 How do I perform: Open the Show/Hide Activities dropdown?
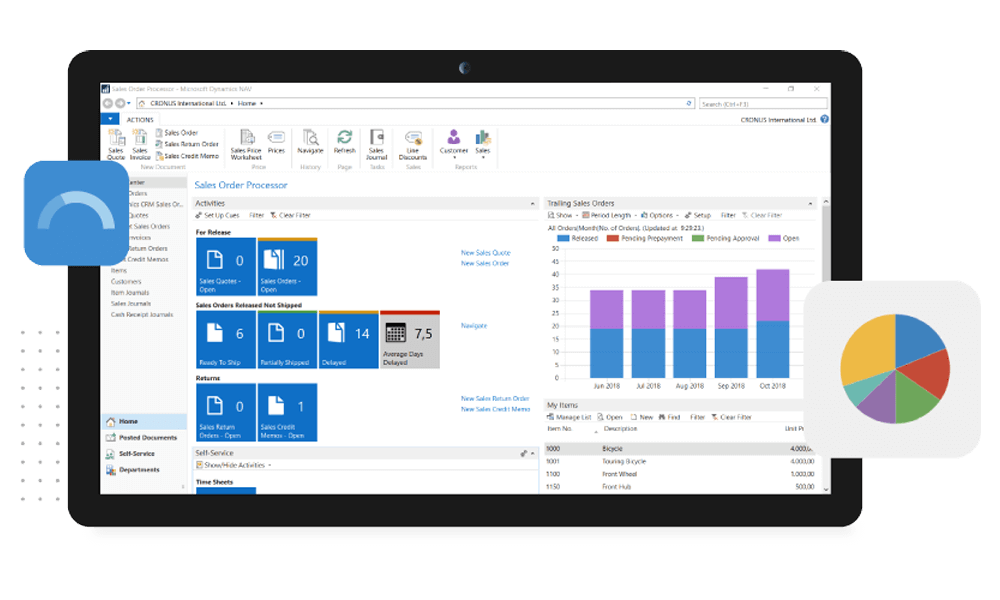tap(233, 465)
